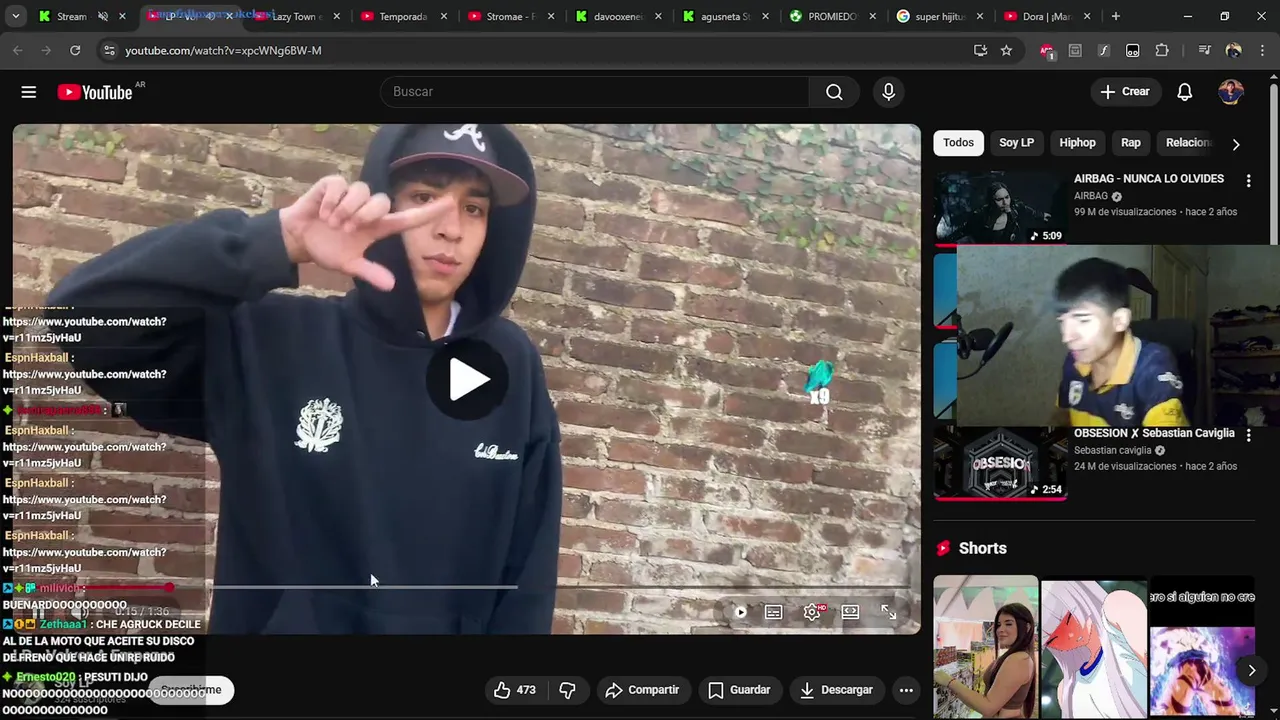Save video with Guardar button
Viewport: 1280px width, 720px height.
pos(739,690)
